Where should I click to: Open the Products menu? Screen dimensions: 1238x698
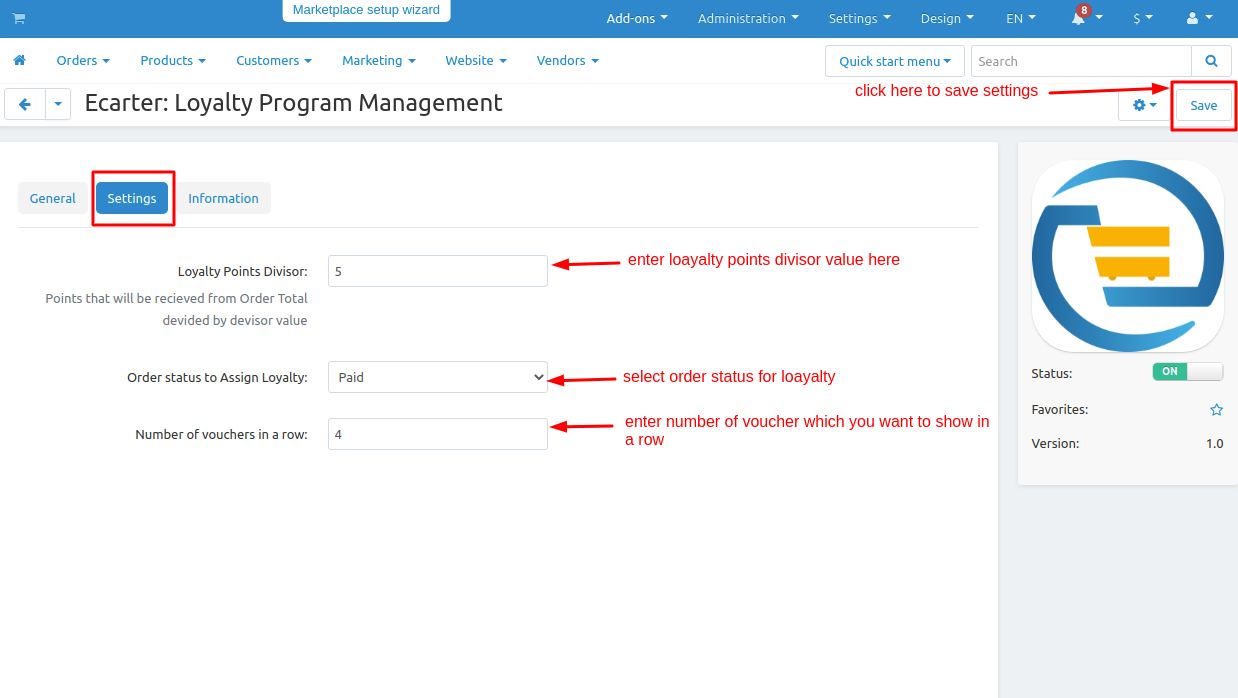coord(173,60)
